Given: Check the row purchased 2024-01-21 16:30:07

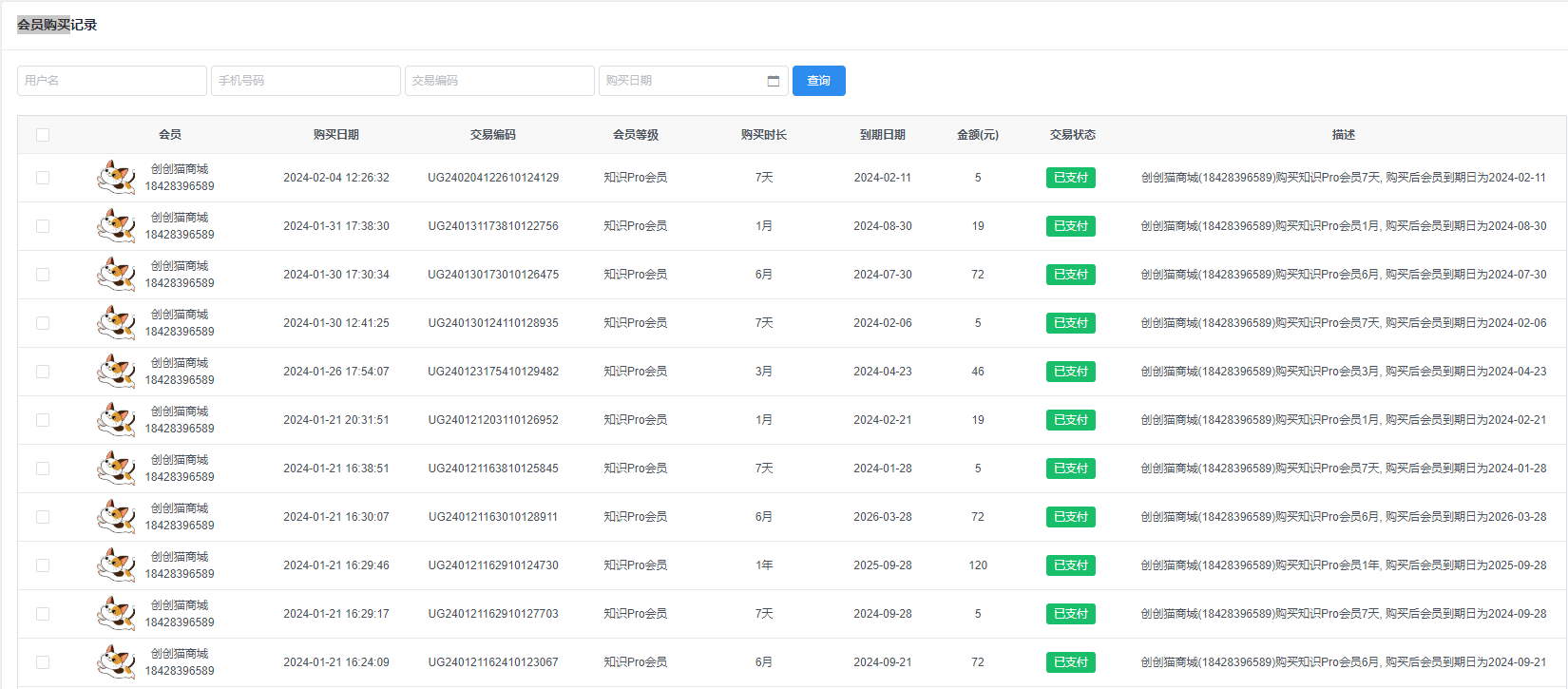Looking at the screenshot, I should [x=43, y=517].
